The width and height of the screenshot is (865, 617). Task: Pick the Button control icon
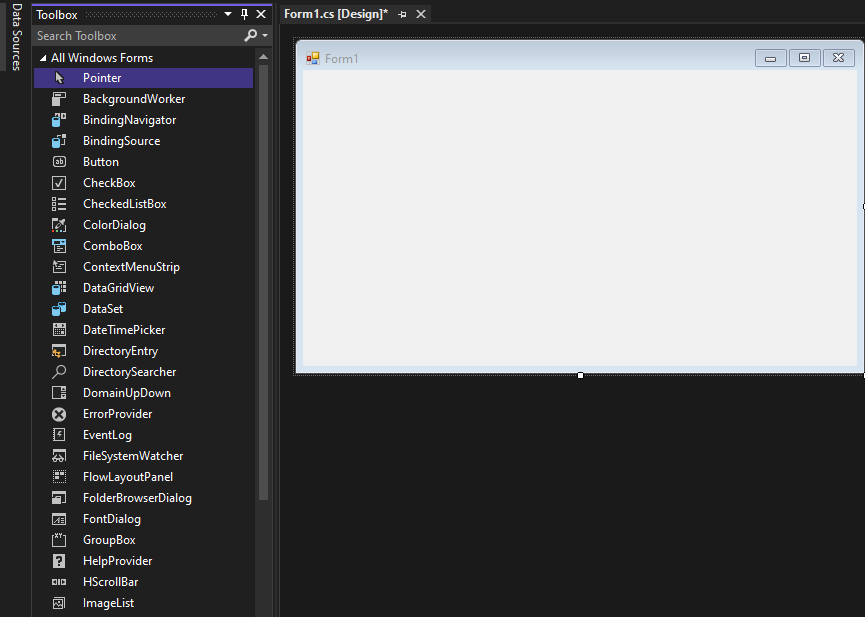[x=59, y=162]
